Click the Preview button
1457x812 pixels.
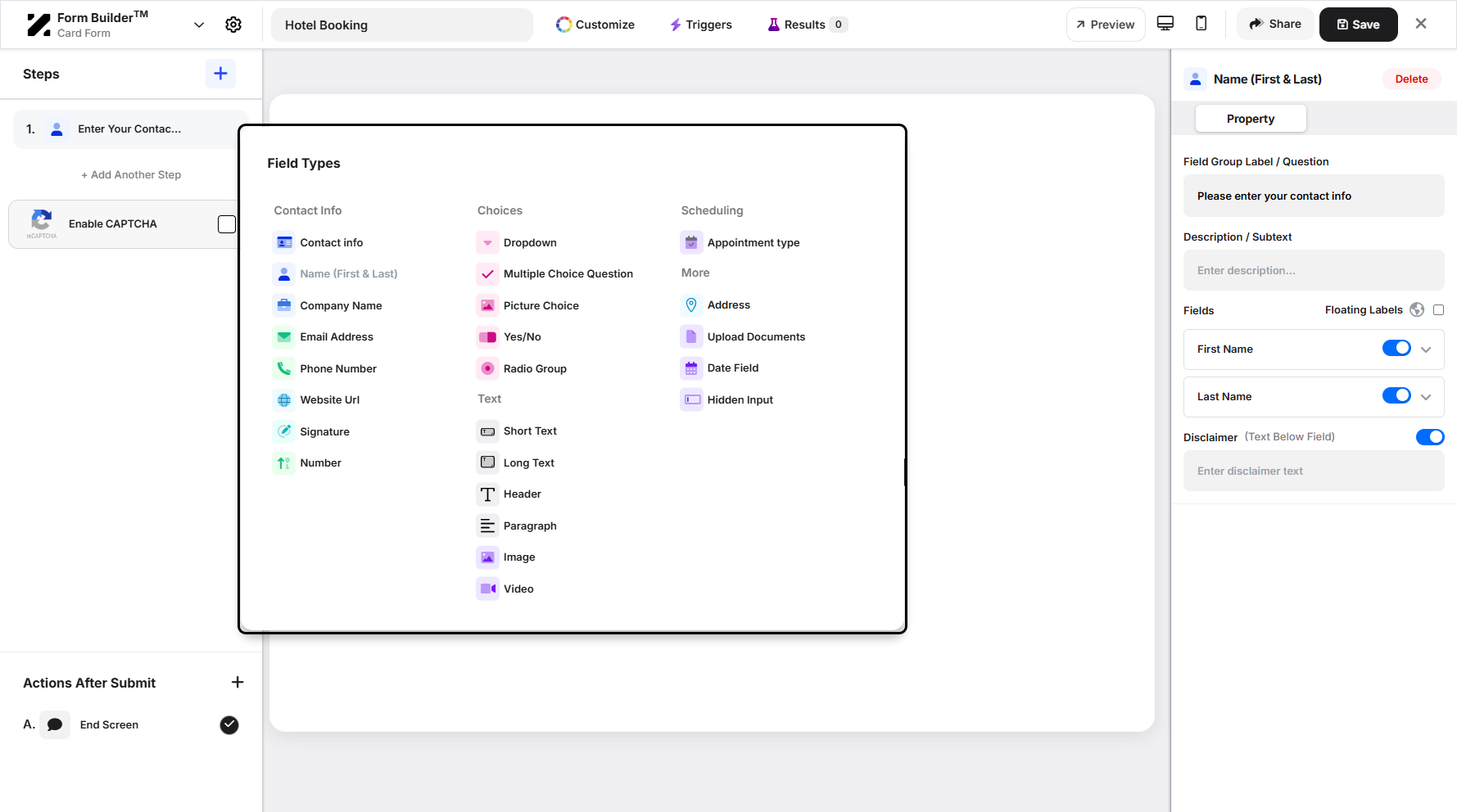point(1105,25)
